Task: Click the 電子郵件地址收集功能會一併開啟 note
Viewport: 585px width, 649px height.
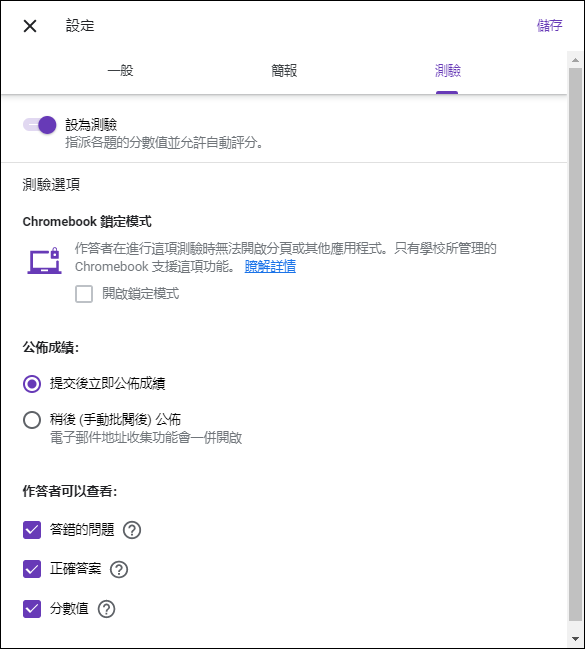Action: pyautogui.click(x=146, y=437)
